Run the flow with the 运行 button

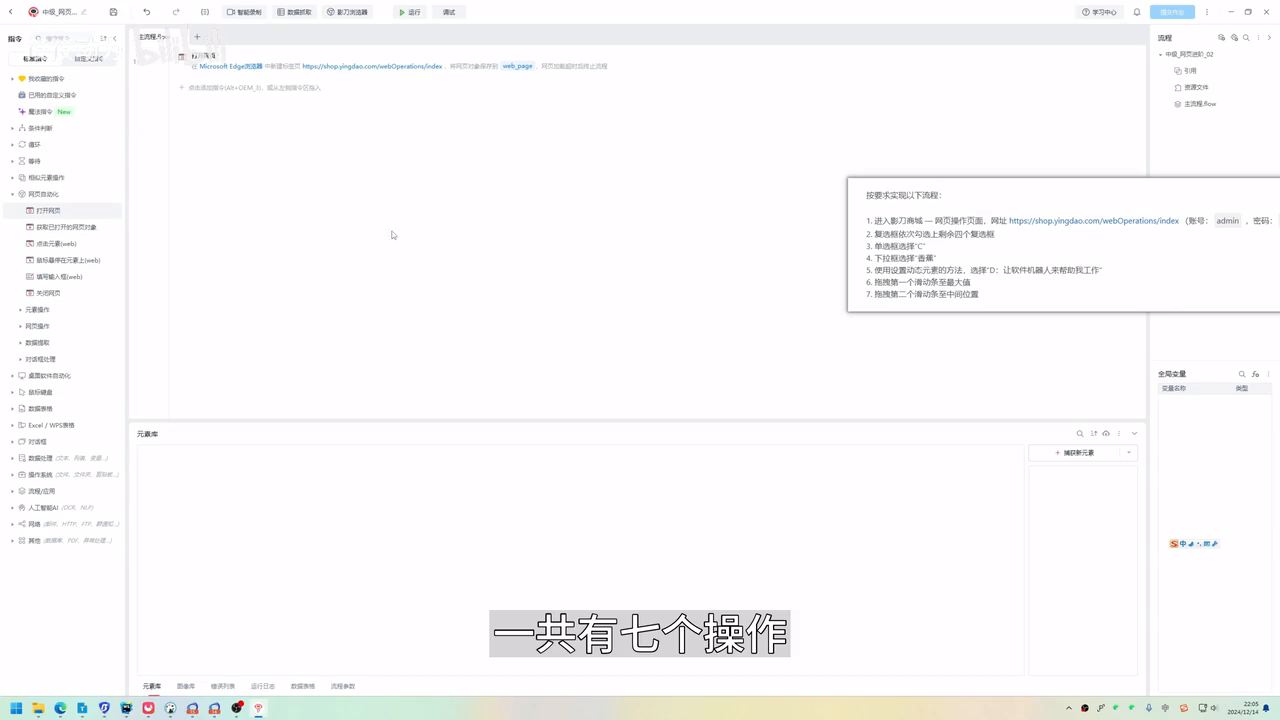[409, 12]
